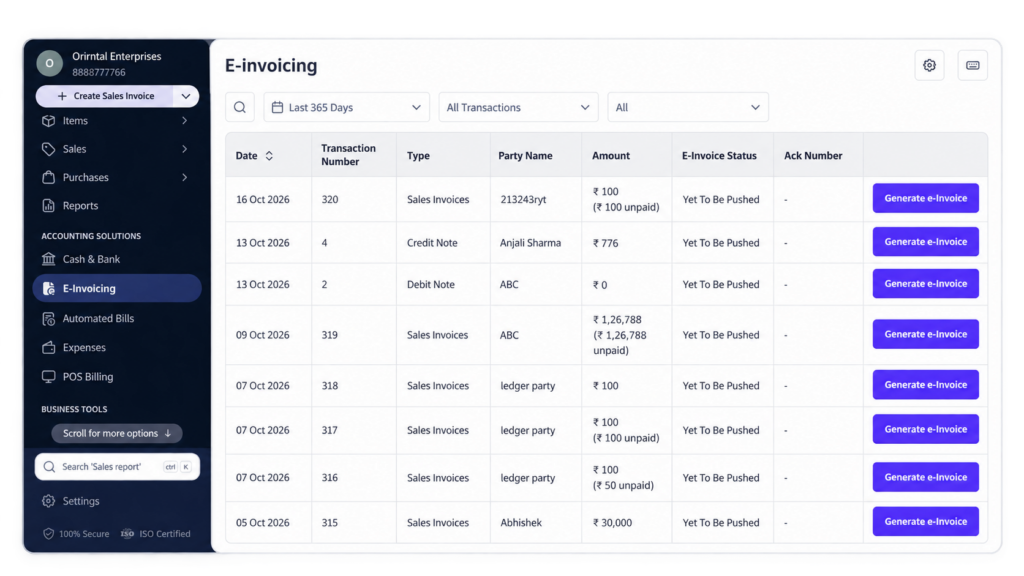Click the Reports chart icon
The height and width of the screenshot is (576, 1024).
point(48,206)
